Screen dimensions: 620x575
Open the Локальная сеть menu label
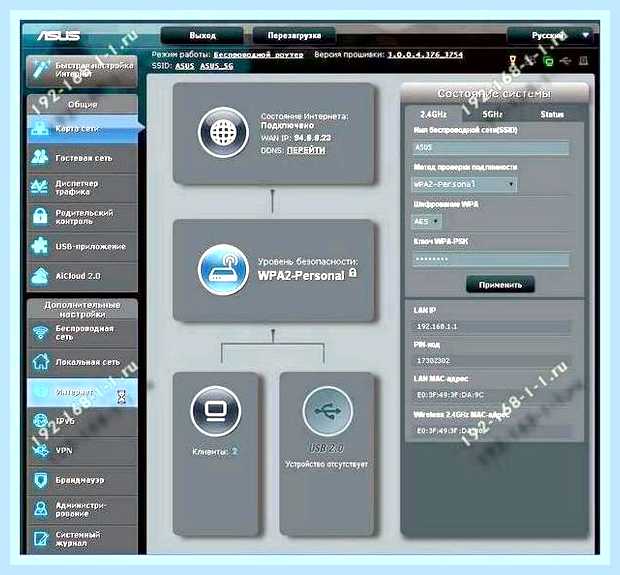pyautogui.click(x=87, y=362)
